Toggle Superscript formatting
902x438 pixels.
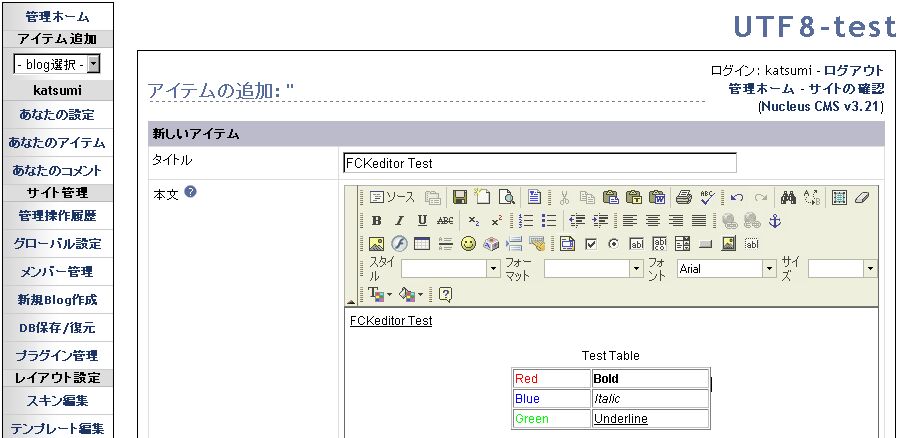point(496,221)
